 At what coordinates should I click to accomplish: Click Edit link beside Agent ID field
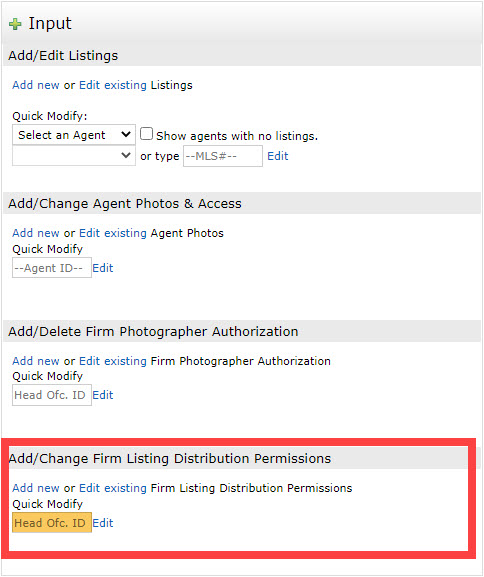tap(103, 268)
